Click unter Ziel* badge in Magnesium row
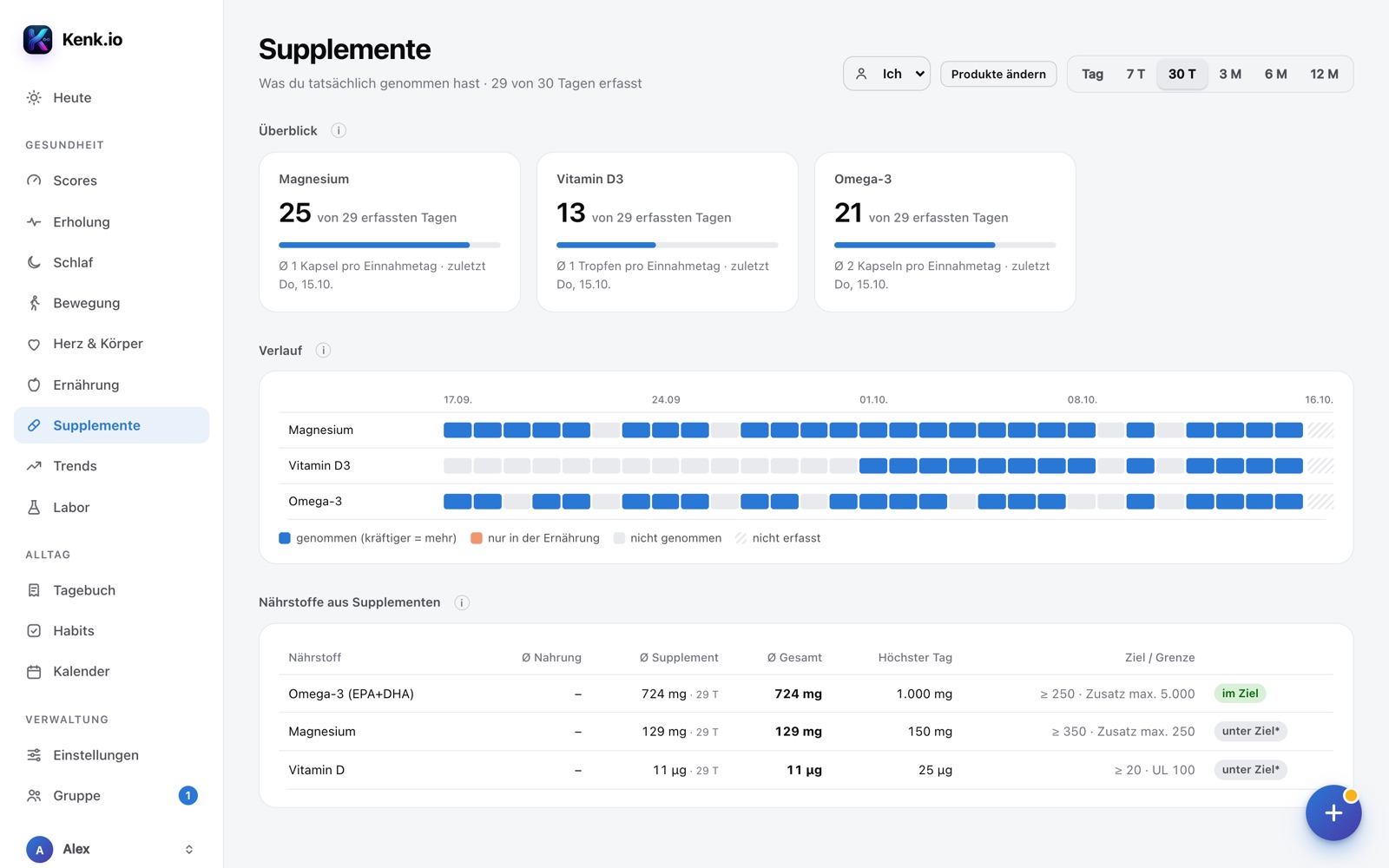 pyautogui.click(x=1250, y=732)
